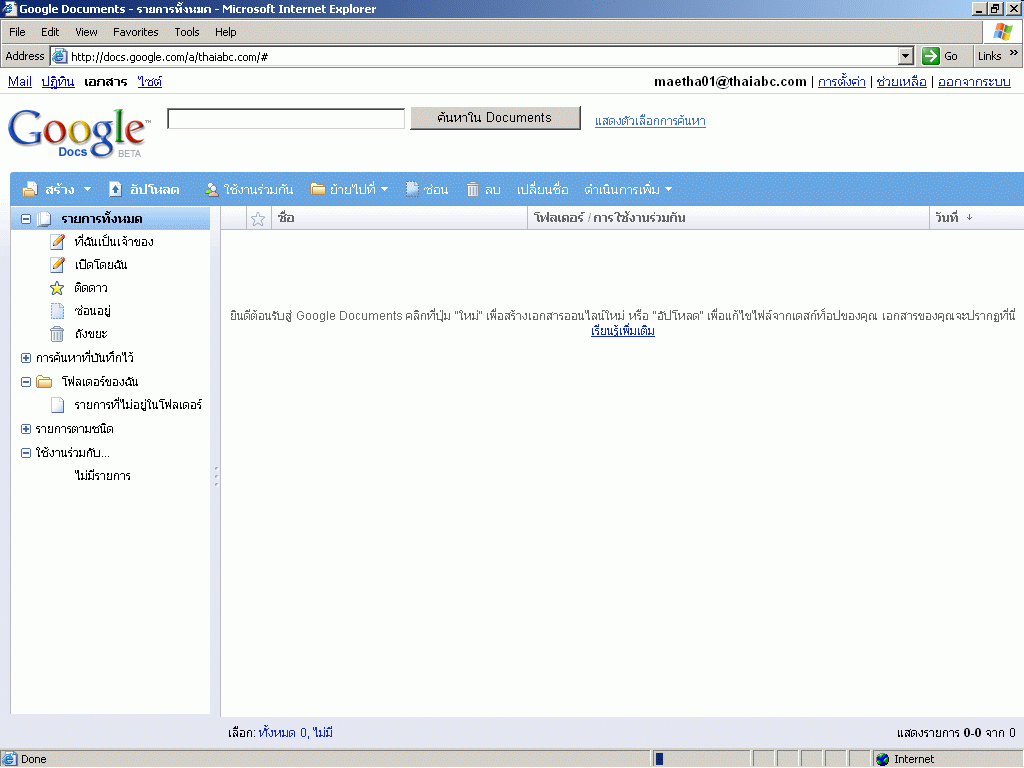Image resolution: width=1024 pixels, height=768 pixels.
Task: Open the Favorites menu in Internet Explorer
Action: [135, 32]
